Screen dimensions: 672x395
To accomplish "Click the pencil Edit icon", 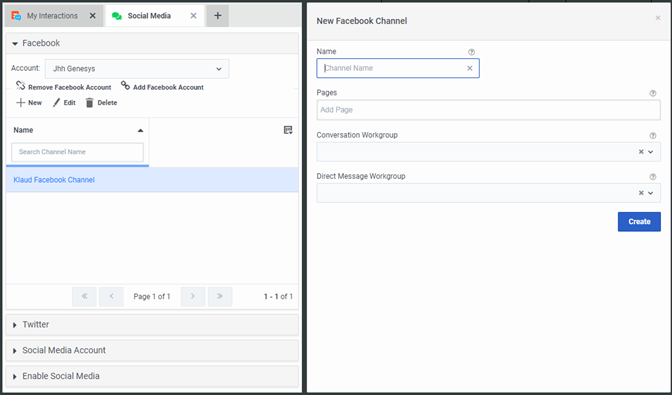I will point(57,103).
